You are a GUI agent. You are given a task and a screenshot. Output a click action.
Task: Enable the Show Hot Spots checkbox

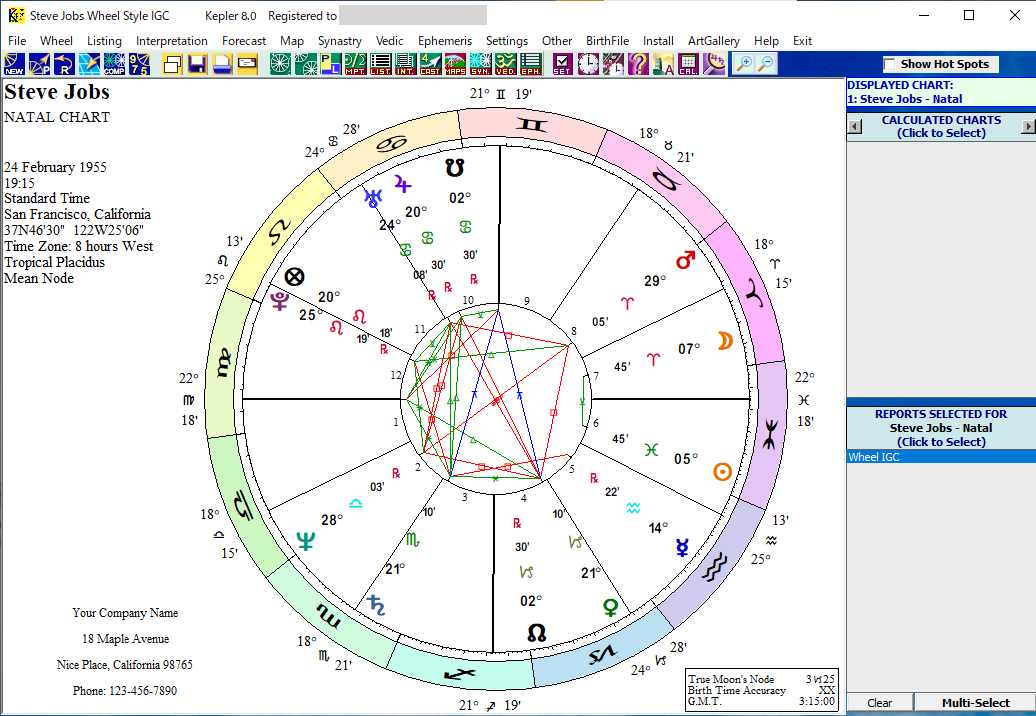coord(890,64)
